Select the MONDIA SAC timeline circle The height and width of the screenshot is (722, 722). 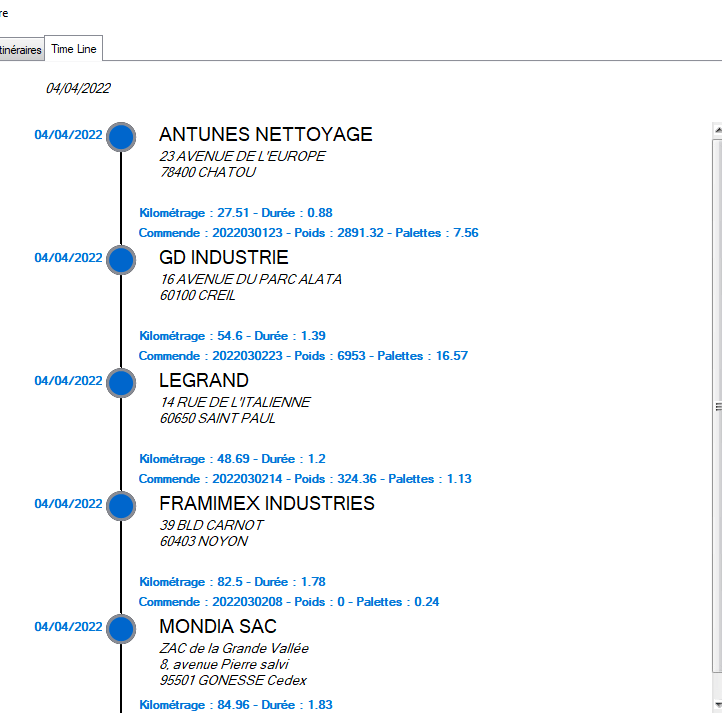coord(121,629)
